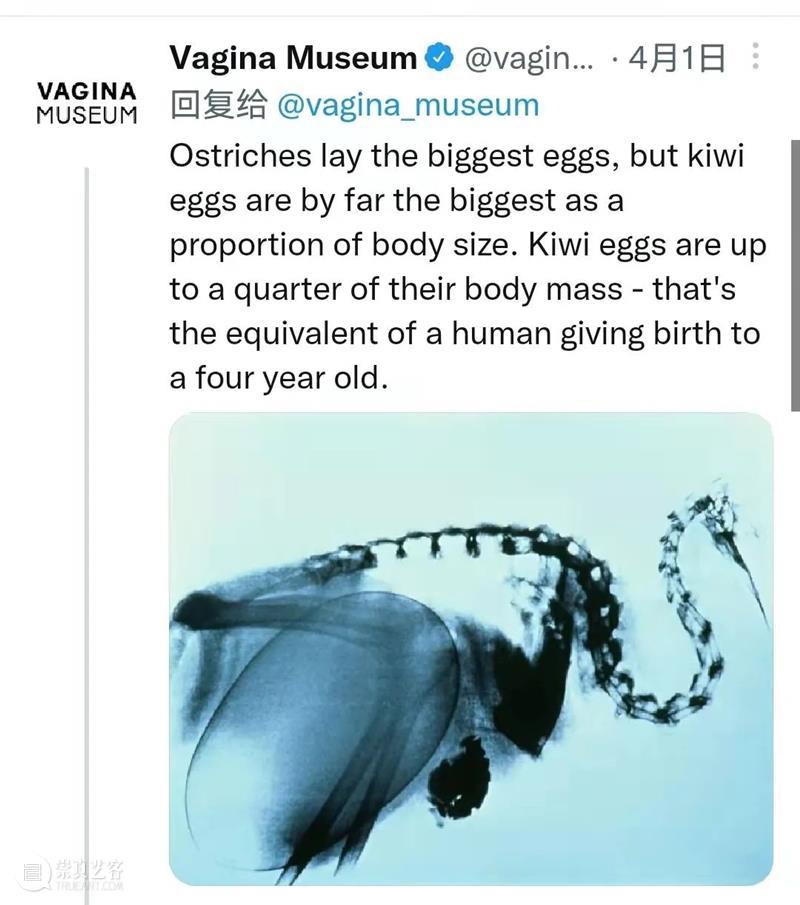
Task: Open the tweet timestamp 4月1日
Action: pos(676,58)
